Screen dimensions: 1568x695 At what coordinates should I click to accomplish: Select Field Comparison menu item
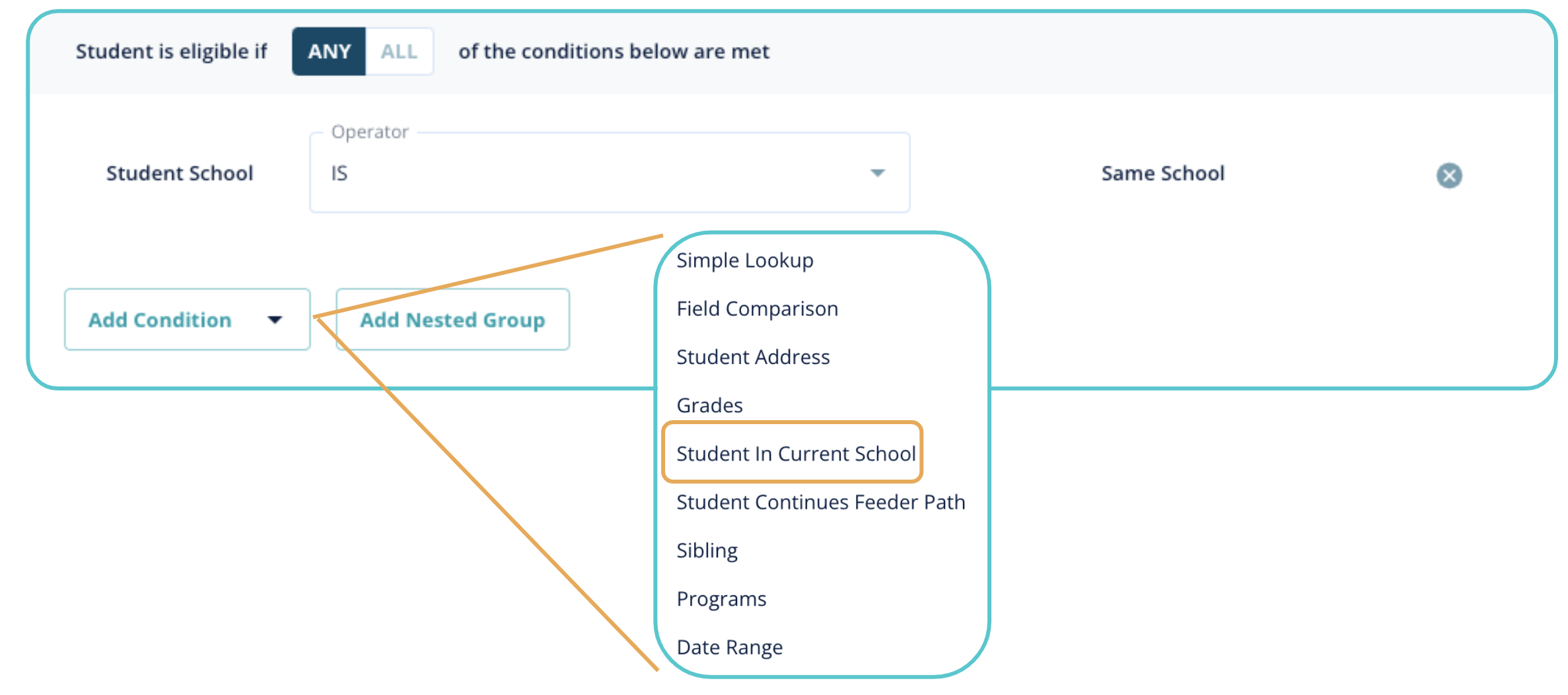(757, 309)
